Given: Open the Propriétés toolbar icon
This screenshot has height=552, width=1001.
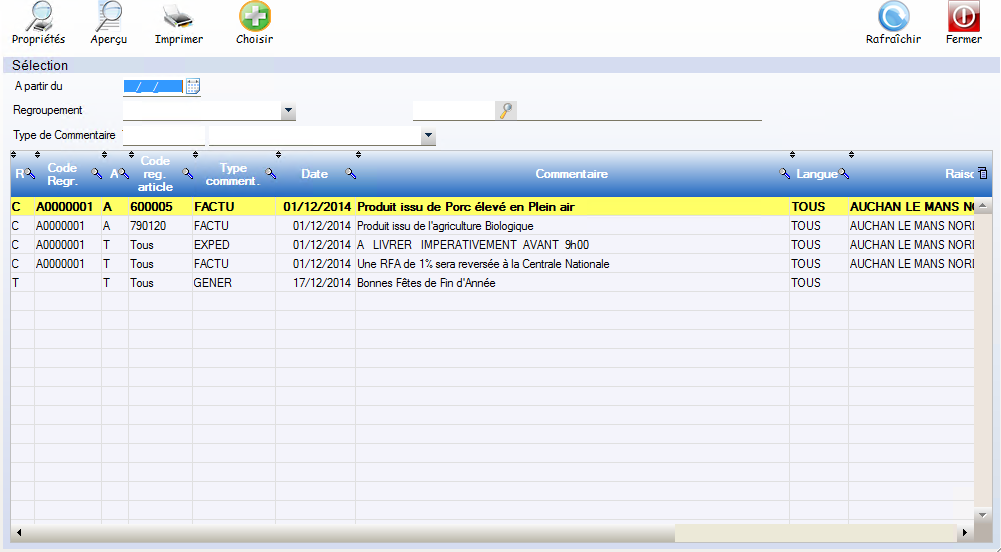Looking at the screenshot, I should click(x=38, y=17).
